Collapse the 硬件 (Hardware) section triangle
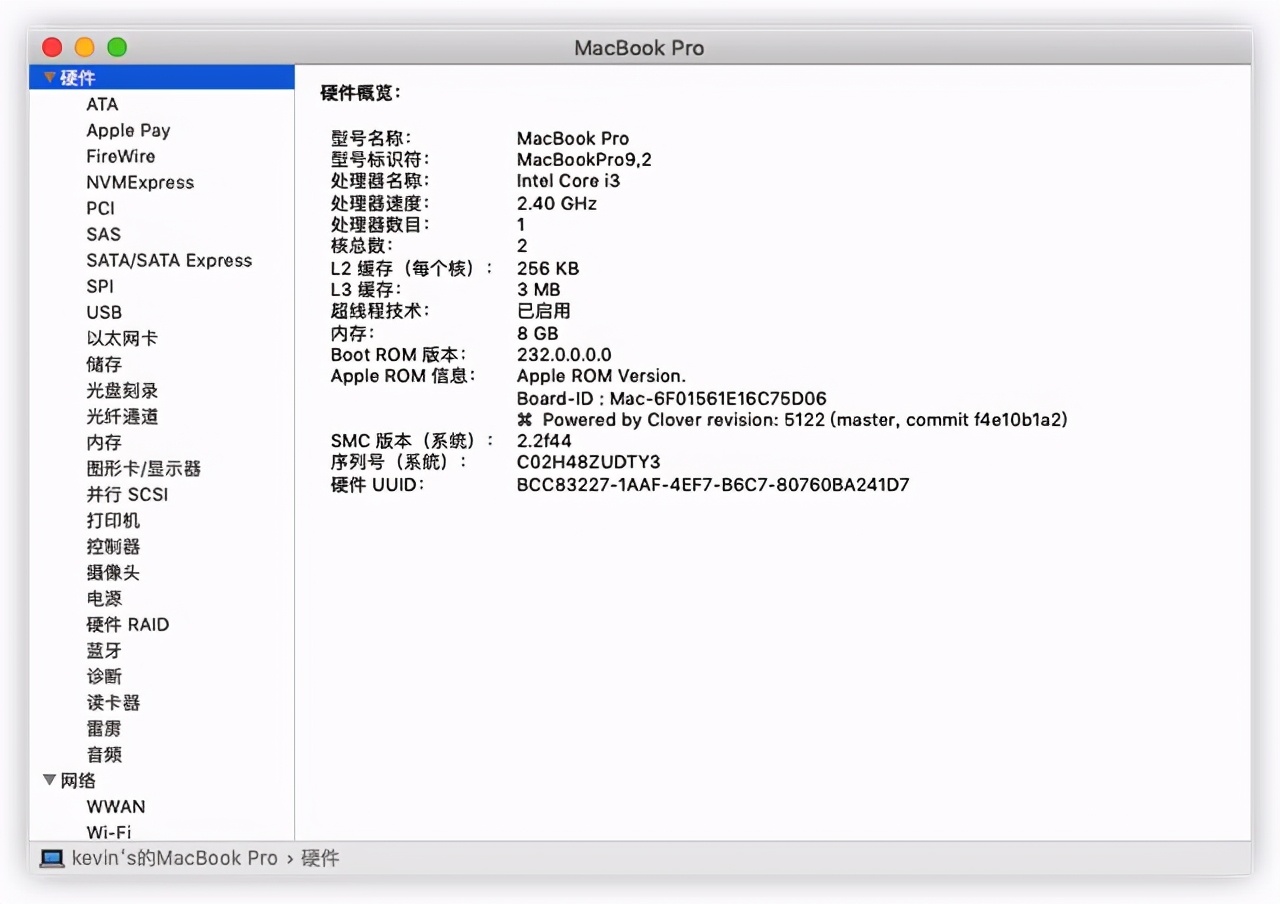 coord(49,77)
